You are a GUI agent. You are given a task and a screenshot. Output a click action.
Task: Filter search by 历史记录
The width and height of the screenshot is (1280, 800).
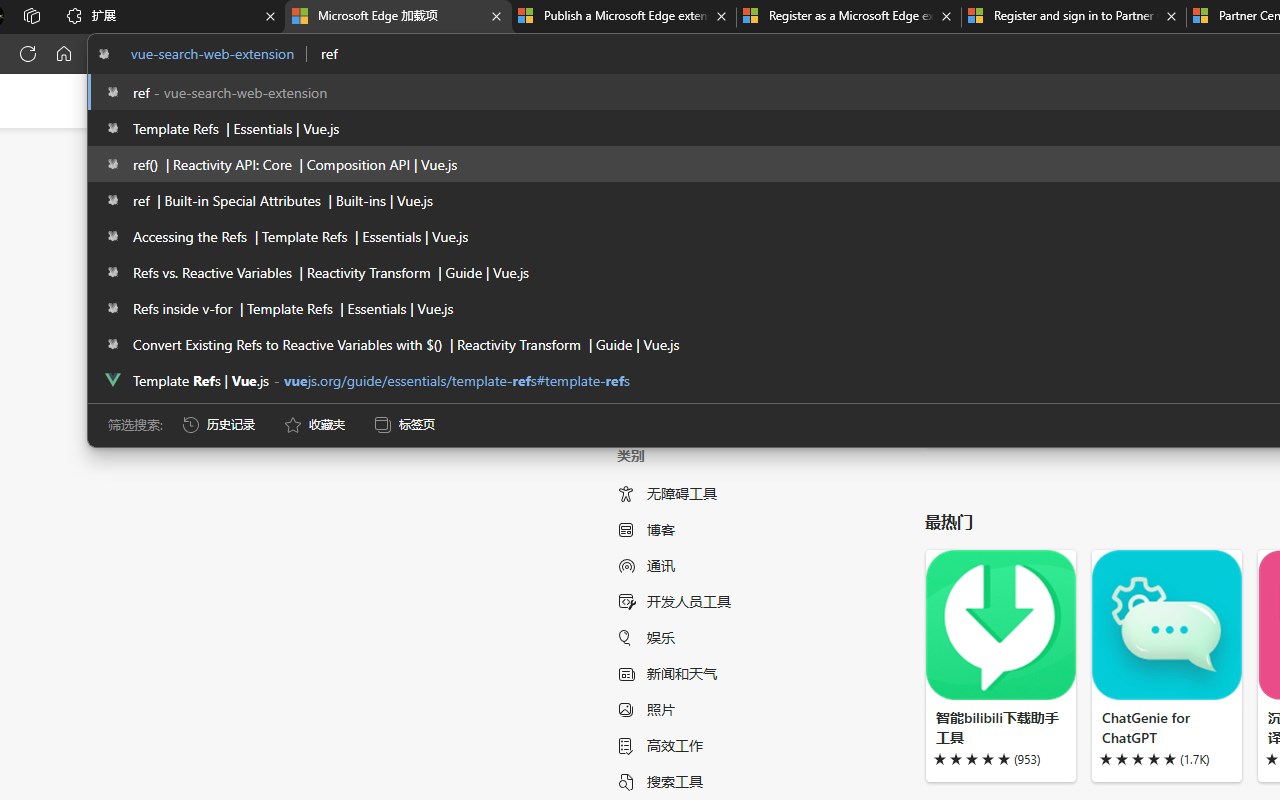tap(219, 425)
